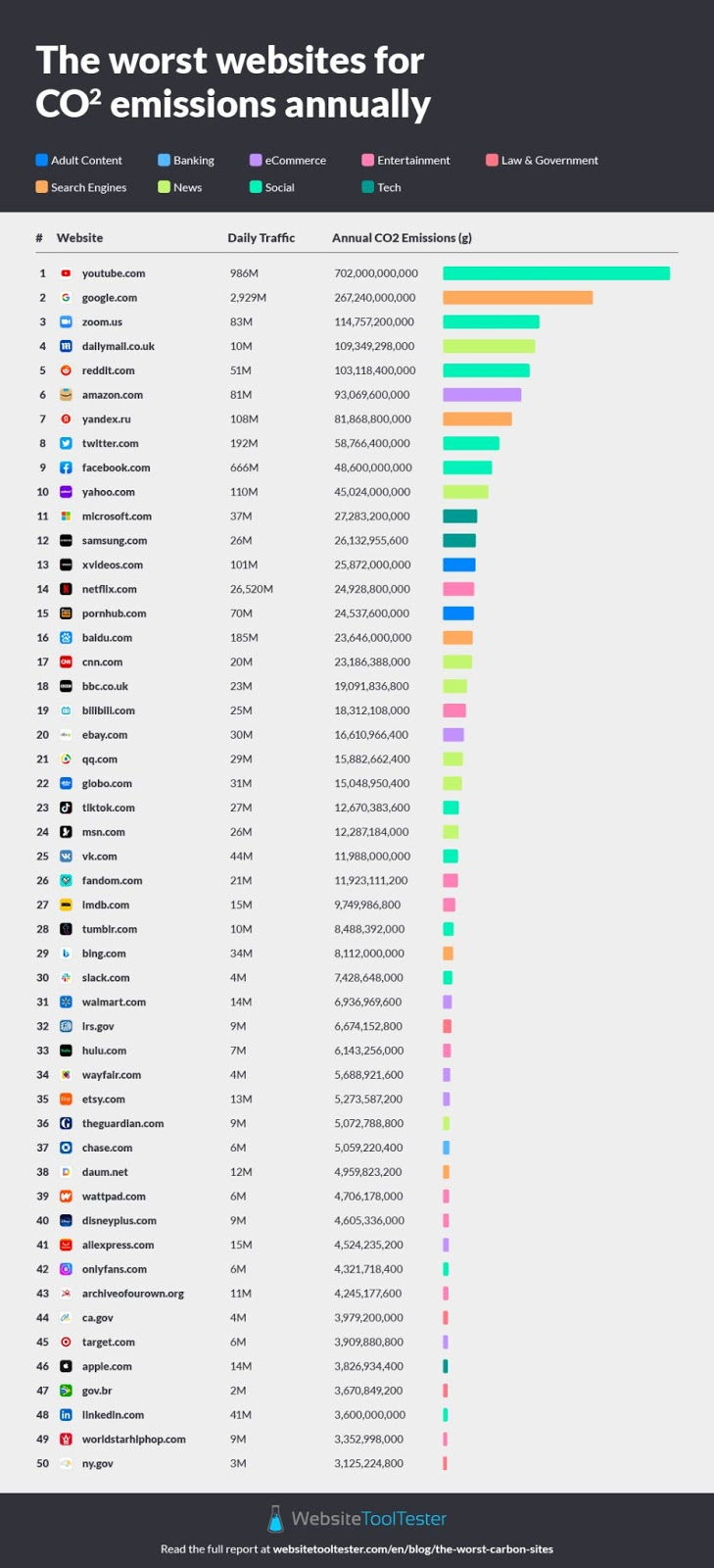The image size is (714, 1568).
Task: Click the Website column header
Action: tap(79, 238)
